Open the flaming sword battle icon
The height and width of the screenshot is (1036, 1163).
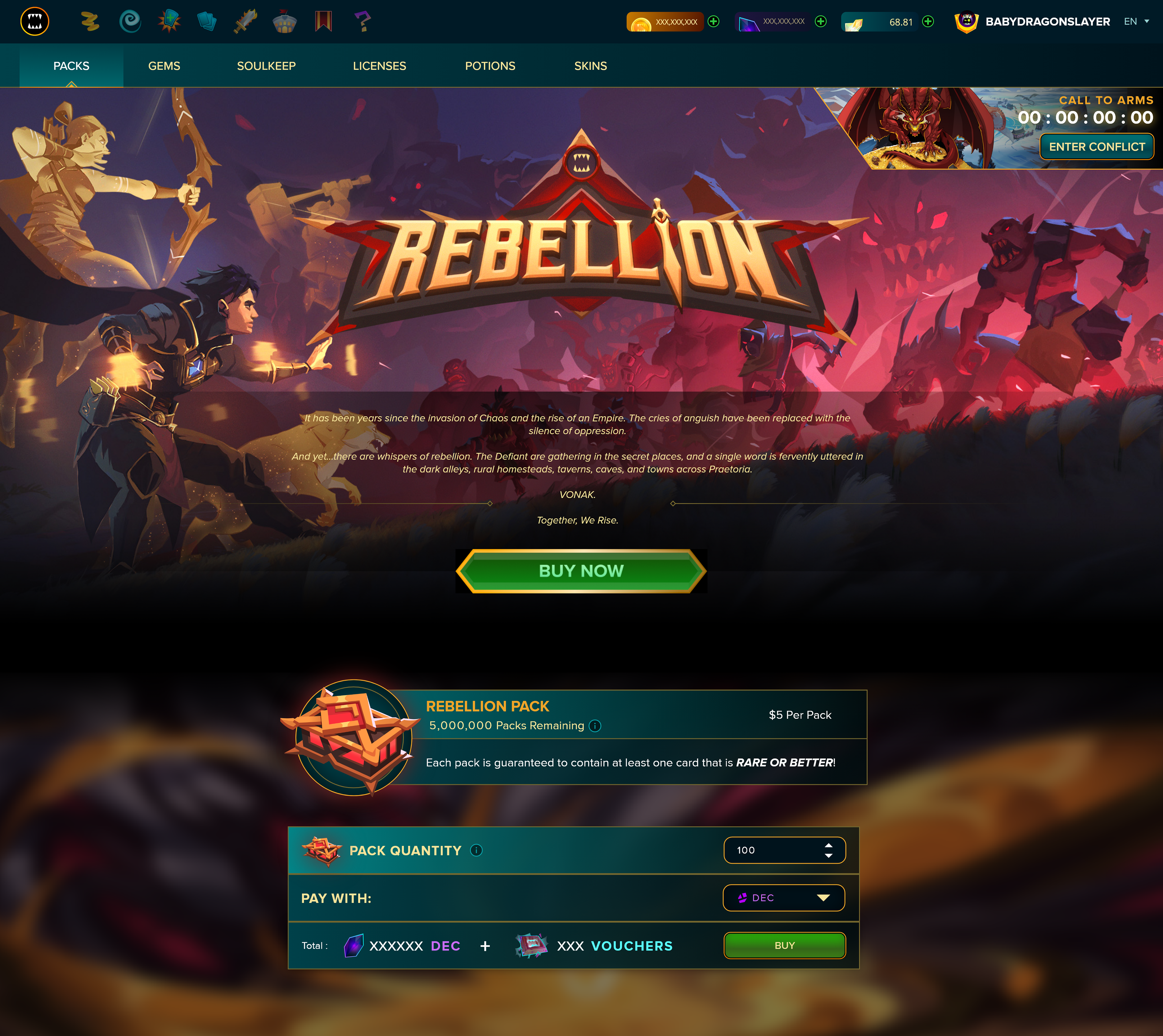(x=246, y=22)
